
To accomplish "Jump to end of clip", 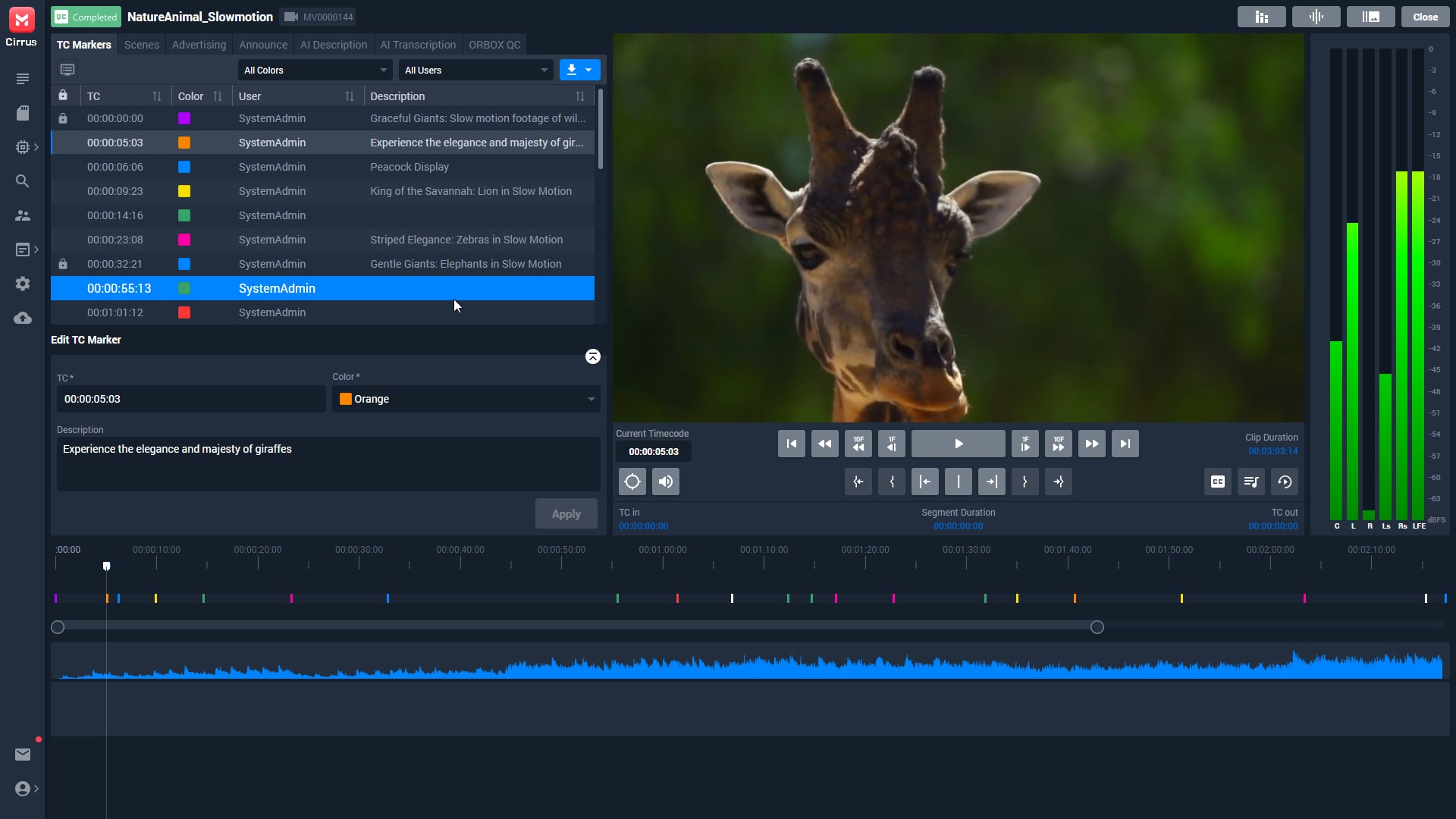I will tap(1125, 444).
